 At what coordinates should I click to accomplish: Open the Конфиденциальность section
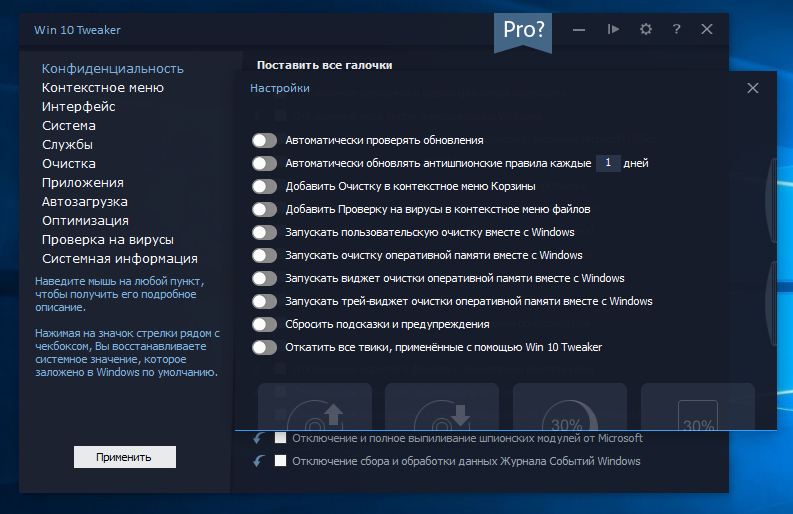(113, 69)
